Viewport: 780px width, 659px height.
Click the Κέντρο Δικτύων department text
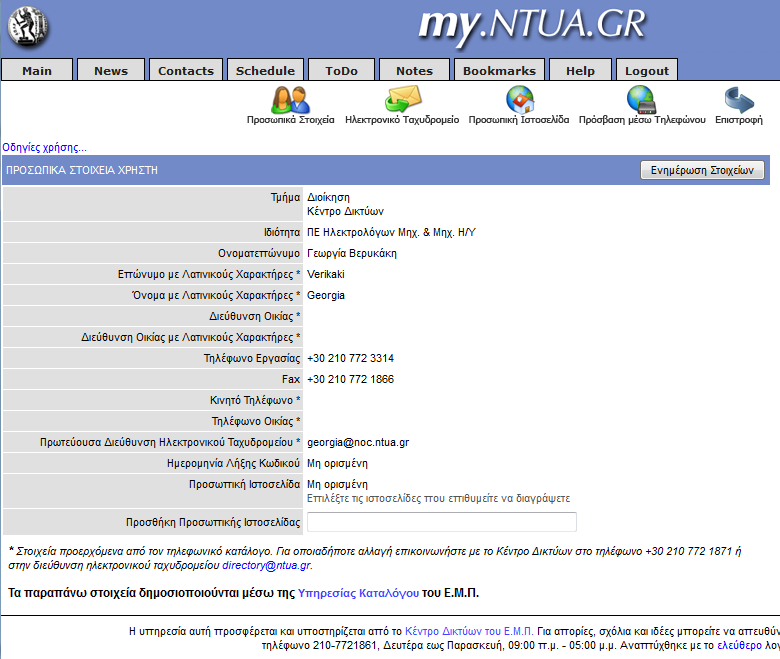click(345, 211)
